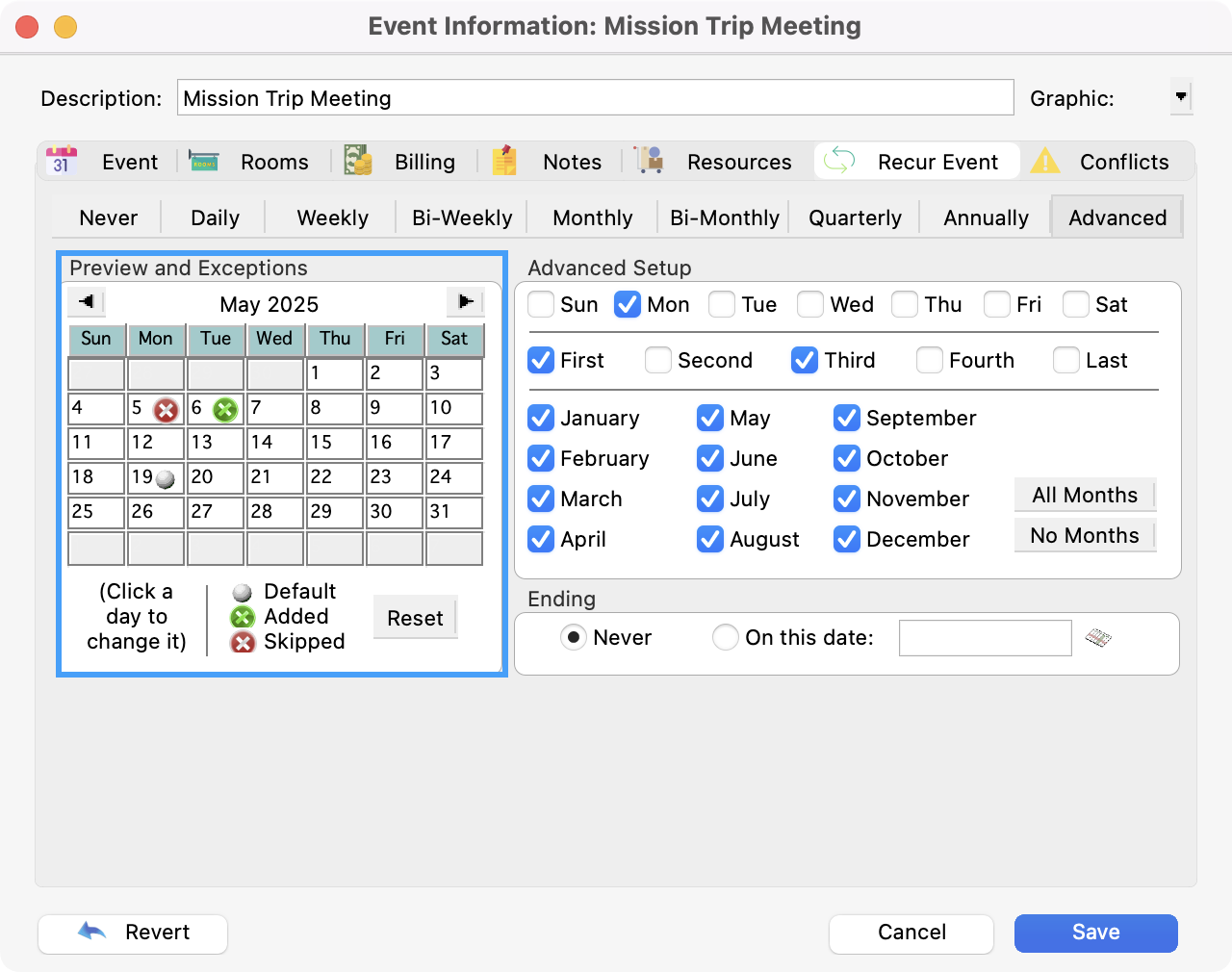This screenshot has height=972, width=1232.
Task: Enable the Second occurrence checkbox
Action: click(x=658, y=361)
